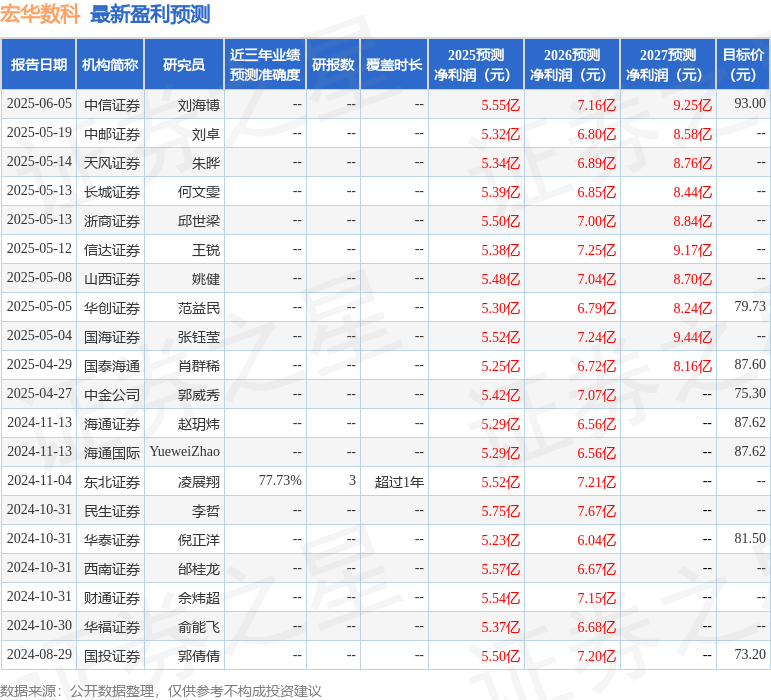
Task: Select the 研究员 column header
Action: click(183, 65)
